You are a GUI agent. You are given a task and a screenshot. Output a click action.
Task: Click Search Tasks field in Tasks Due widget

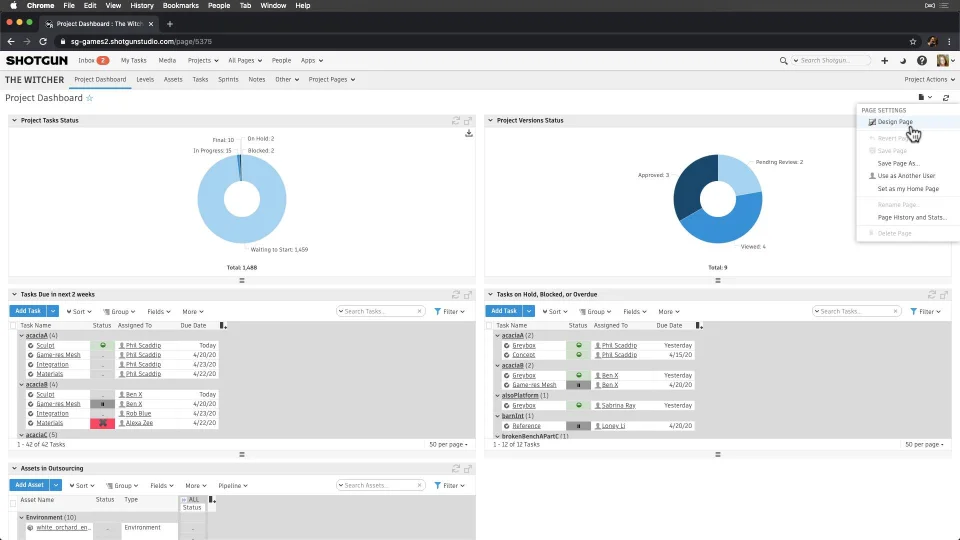pos(380,312)
